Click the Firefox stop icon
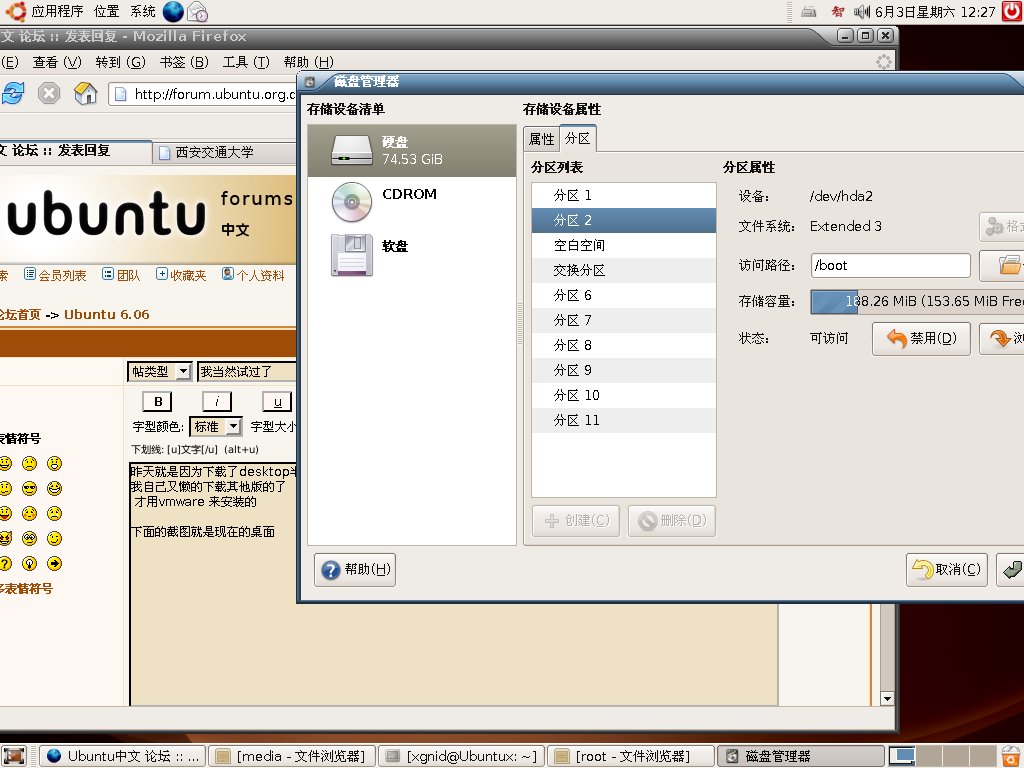1024x768 pixels. click(x=49, y=93)
